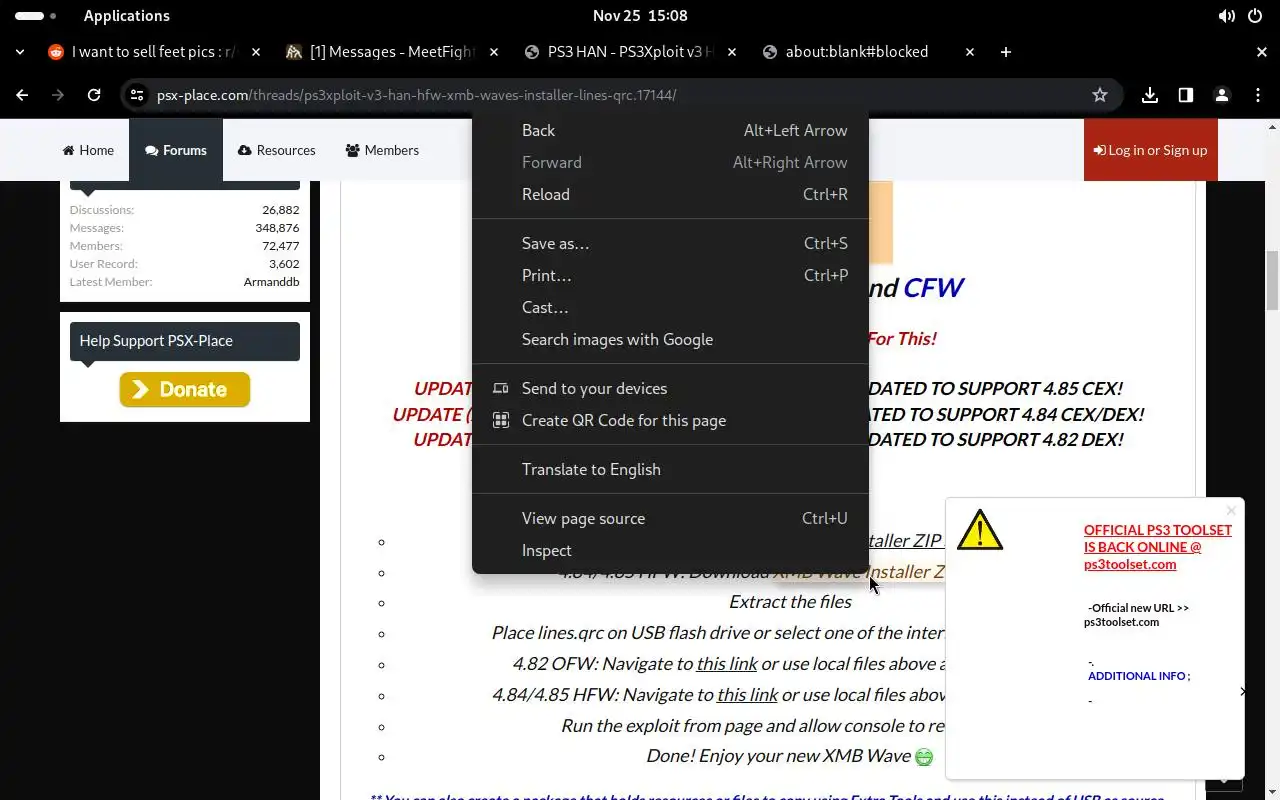The image size is (1280, 800).
Task: Expand the tab search chevron
Action: (x=20, y=52)
